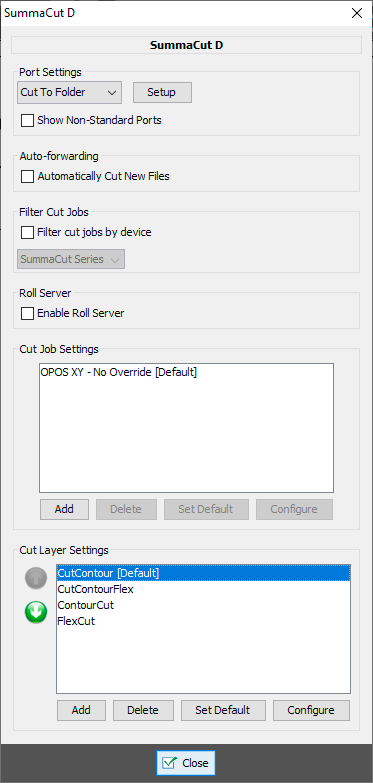
Task: Close the SummaCut D window with the X
Action: [x=357, y=13]
